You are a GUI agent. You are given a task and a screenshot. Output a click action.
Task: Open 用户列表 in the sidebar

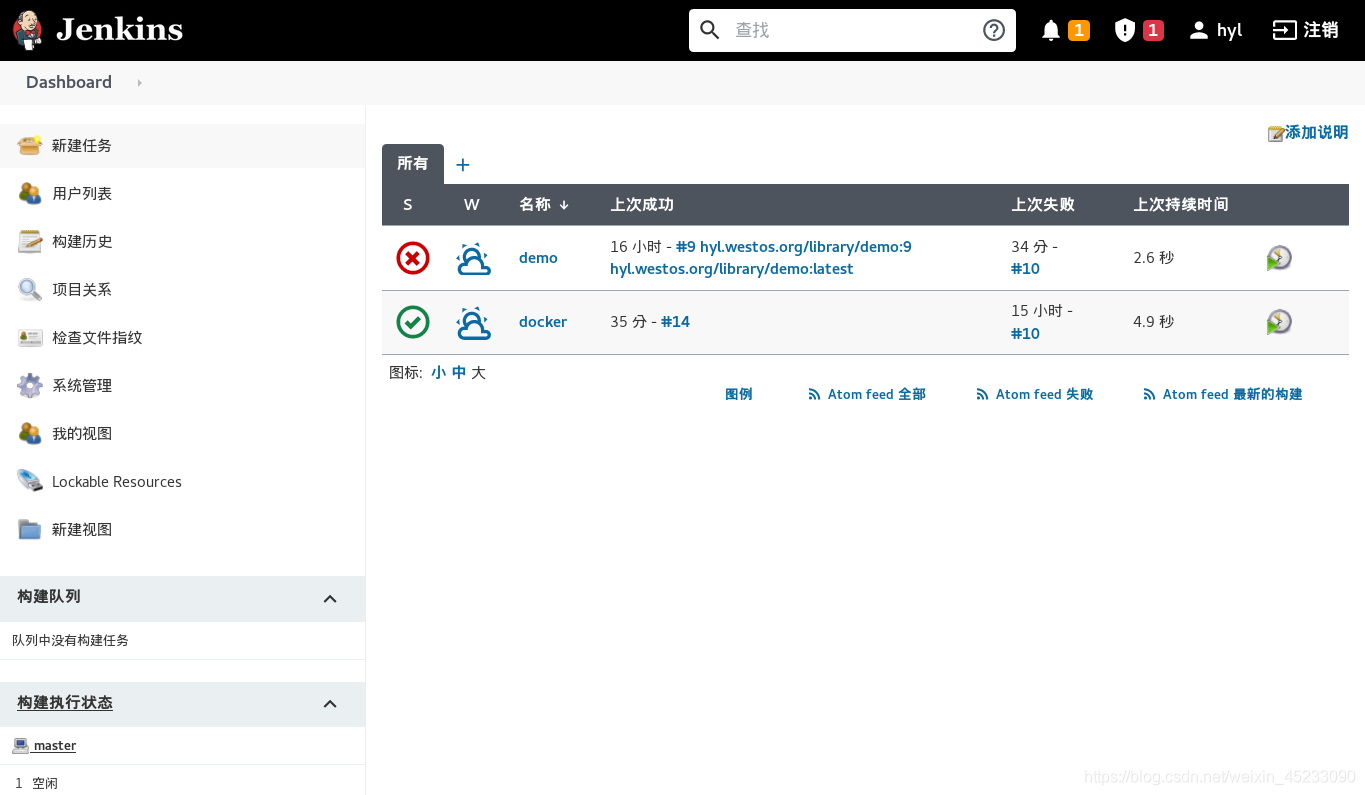click(82, 193)
